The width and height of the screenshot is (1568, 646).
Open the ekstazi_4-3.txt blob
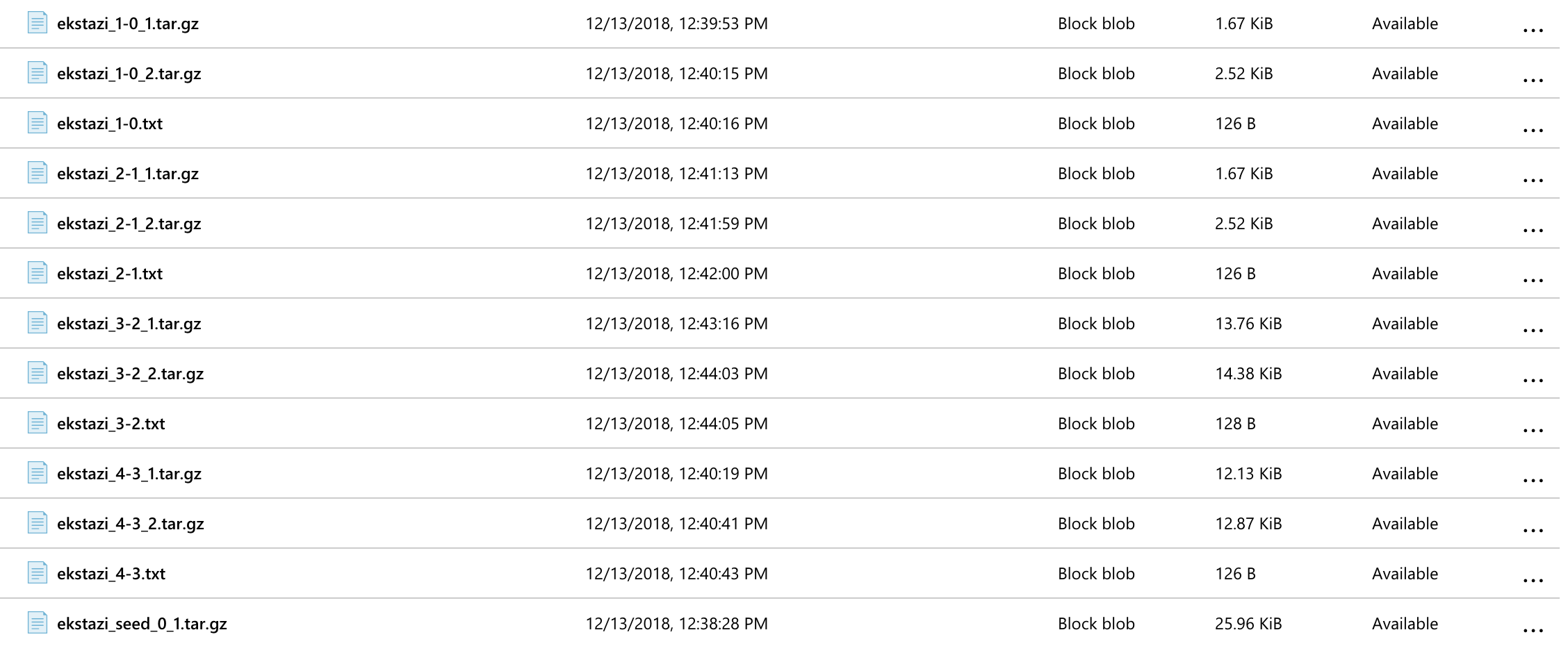coord(111,574)
